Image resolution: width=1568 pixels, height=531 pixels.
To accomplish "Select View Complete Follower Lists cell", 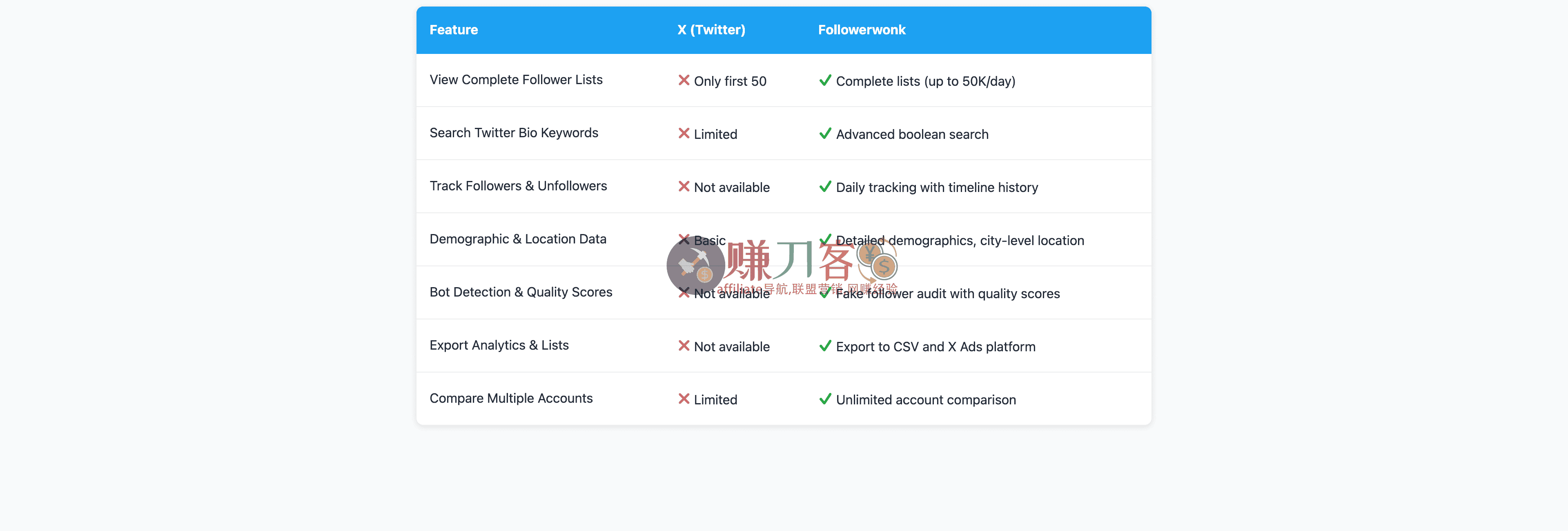I will [516, 80].
